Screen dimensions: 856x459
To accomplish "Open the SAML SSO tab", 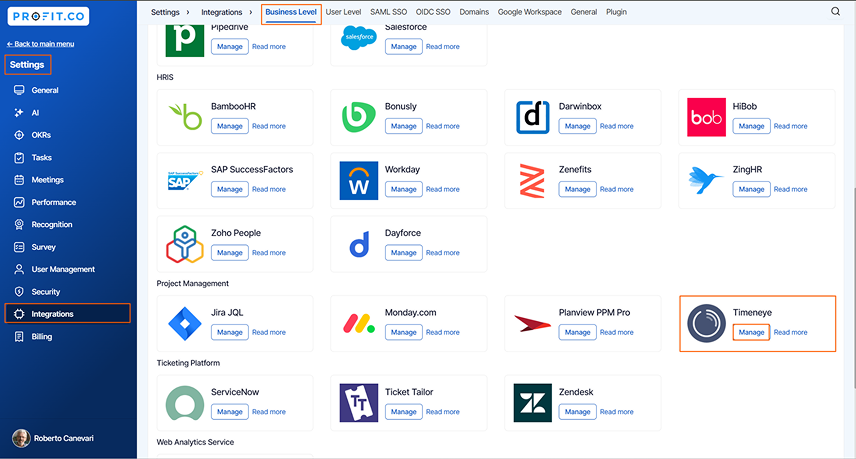I will pos(389,12).
